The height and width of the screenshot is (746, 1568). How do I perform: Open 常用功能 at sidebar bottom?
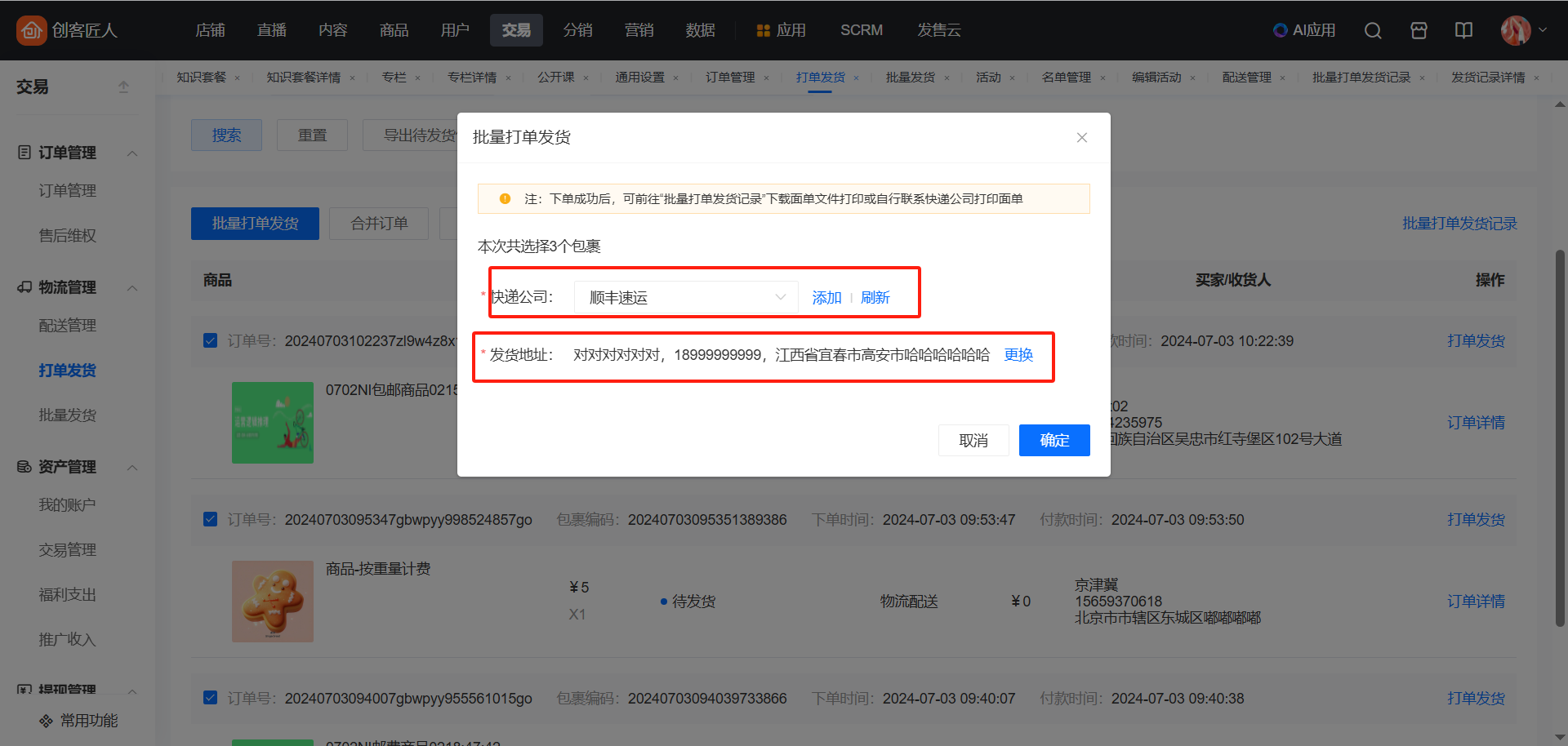(79, 721)
